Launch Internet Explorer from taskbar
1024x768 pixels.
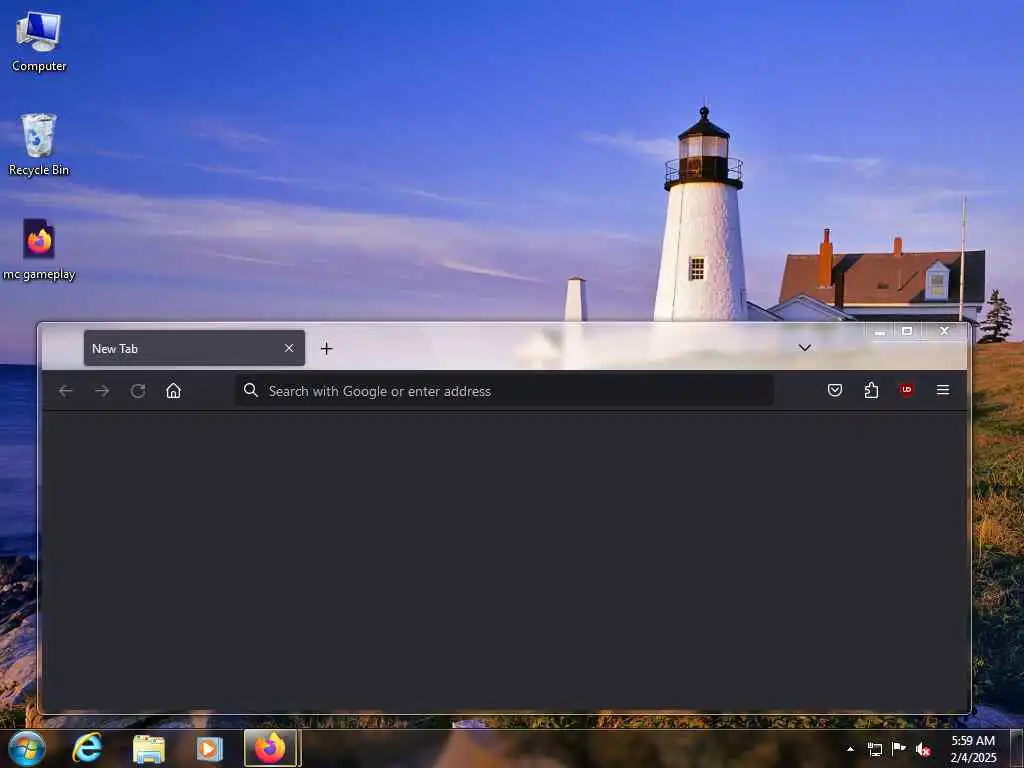point(87,748)
